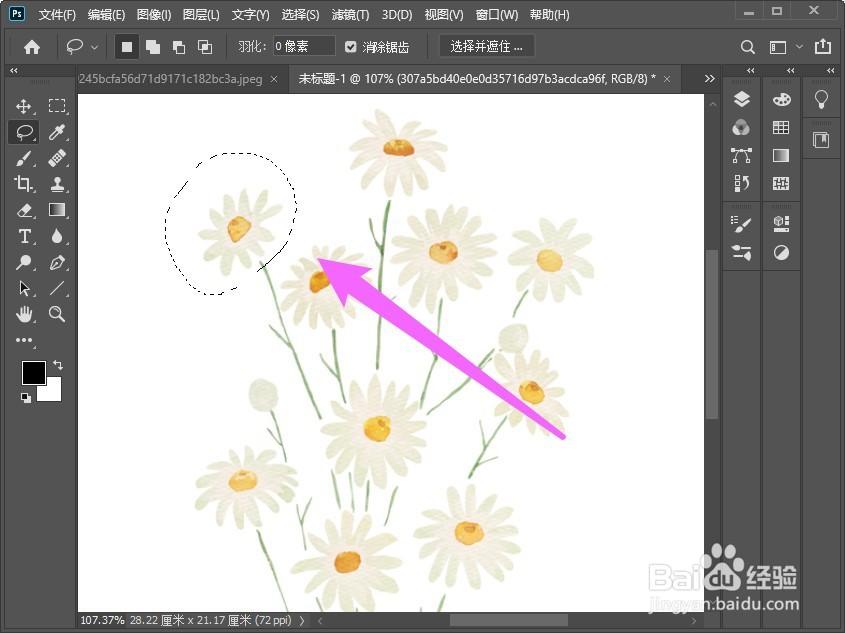Expand the middle right panel column arrows

(x=791, y=71)
